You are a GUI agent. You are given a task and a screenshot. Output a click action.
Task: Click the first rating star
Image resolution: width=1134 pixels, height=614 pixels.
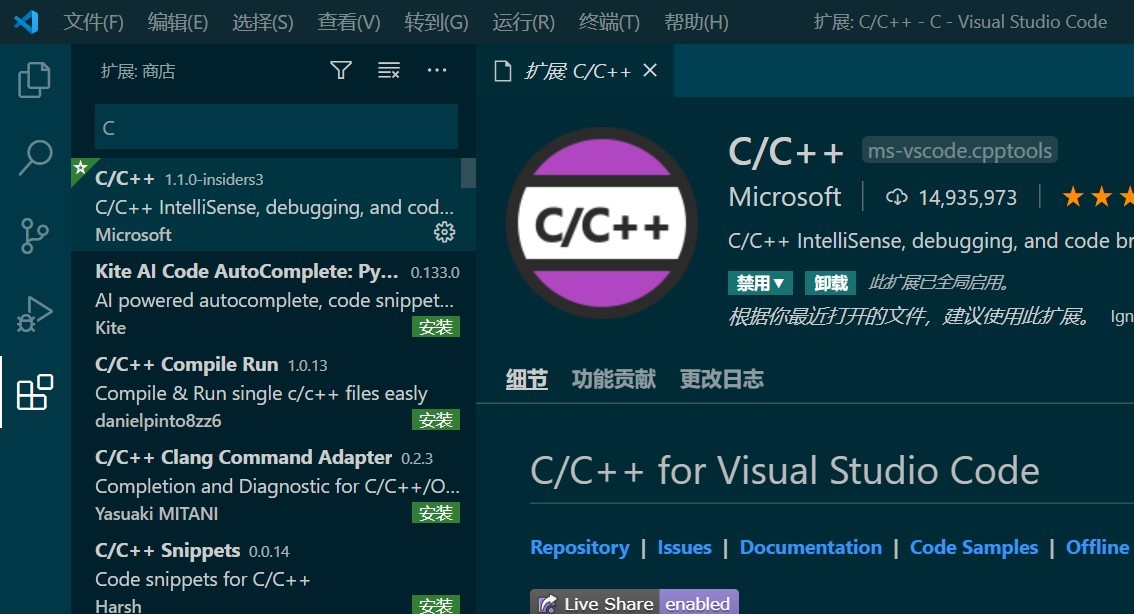[1073, 196]
